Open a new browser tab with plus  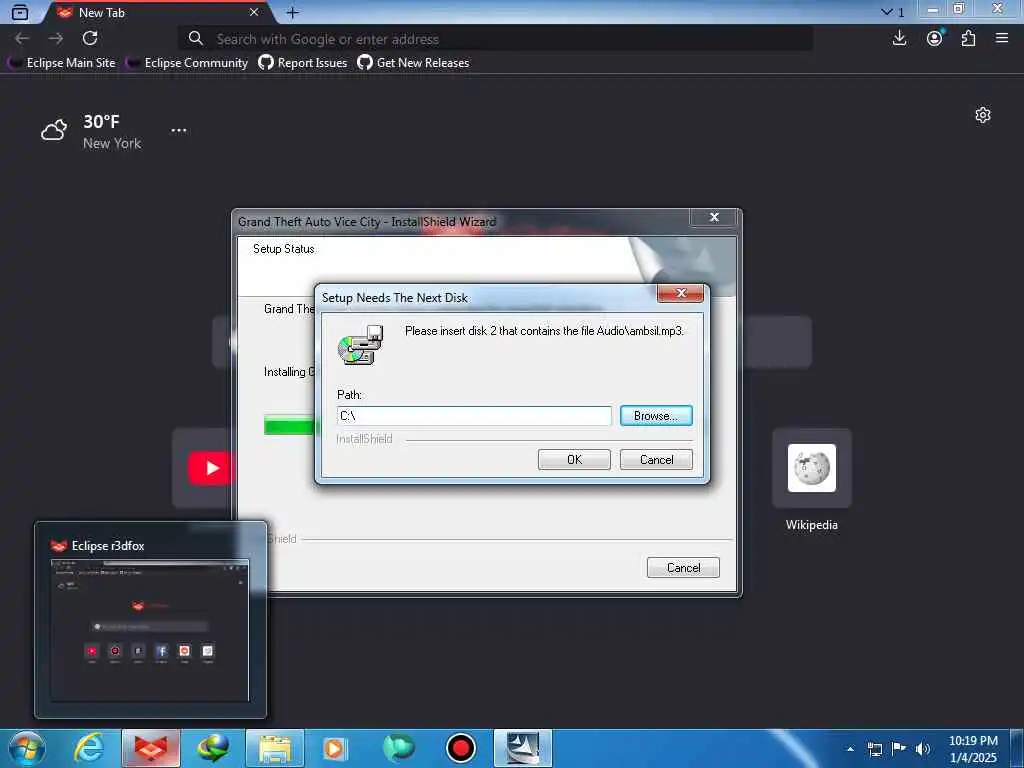pyautogui.click(x=293, y=12)
